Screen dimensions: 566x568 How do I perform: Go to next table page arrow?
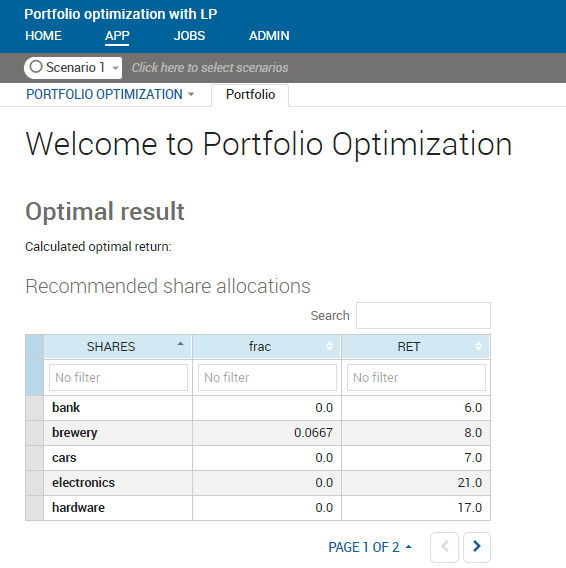[477, 547]
